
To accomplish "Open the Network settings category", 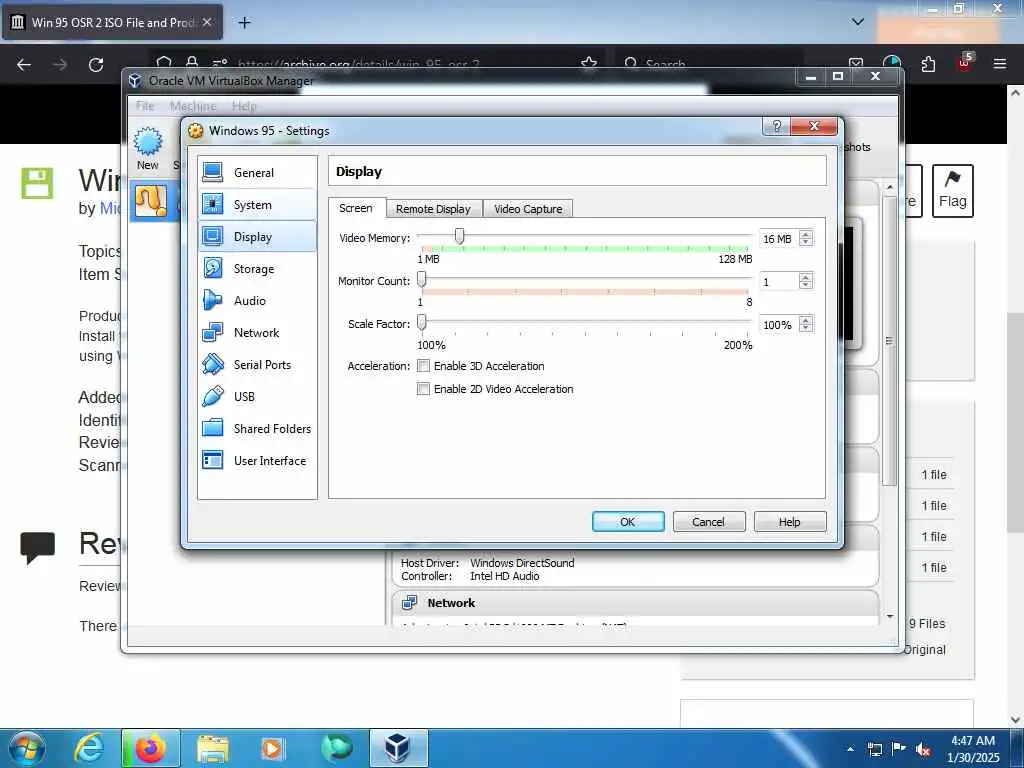I will pos(257,332).
